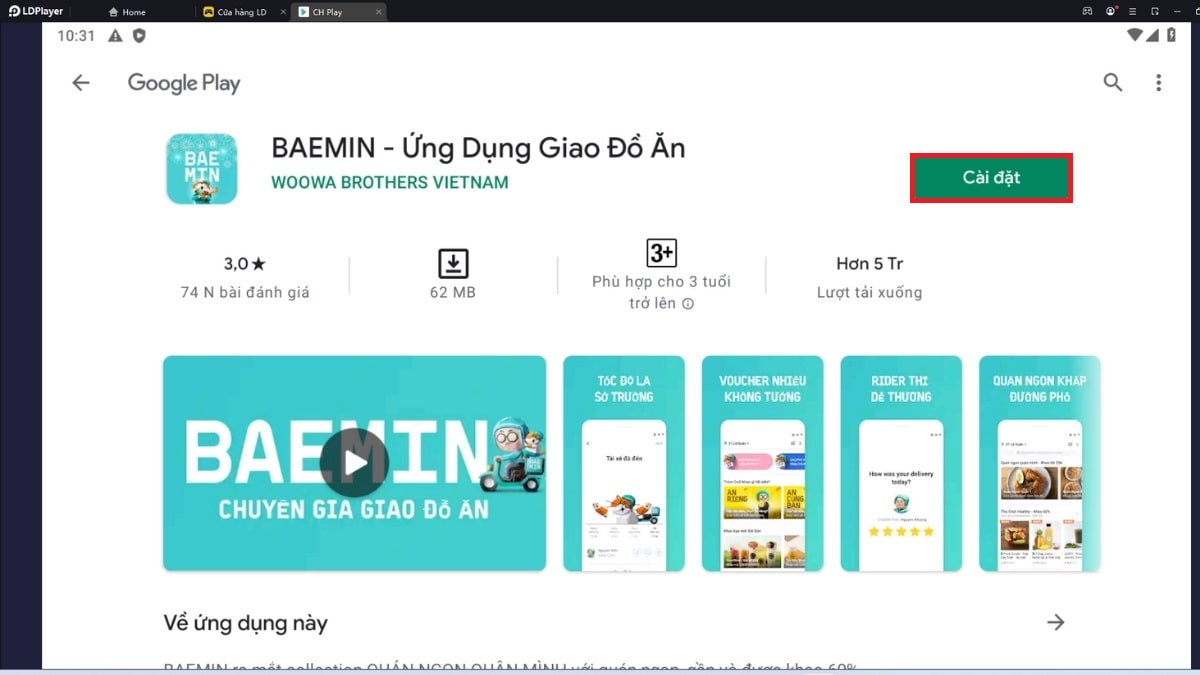Click the Play Protect shield in status bar

click(x=139, y=34)
